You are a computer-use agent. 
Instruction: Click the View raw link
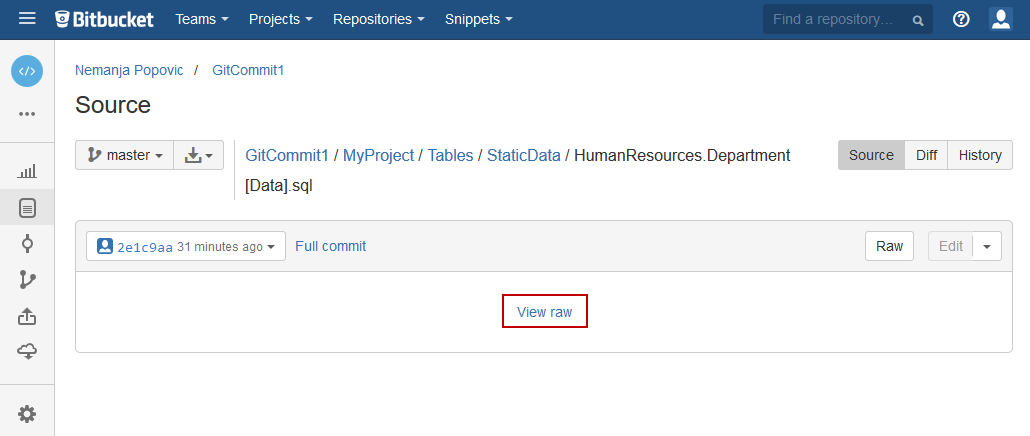pos(544,312)
